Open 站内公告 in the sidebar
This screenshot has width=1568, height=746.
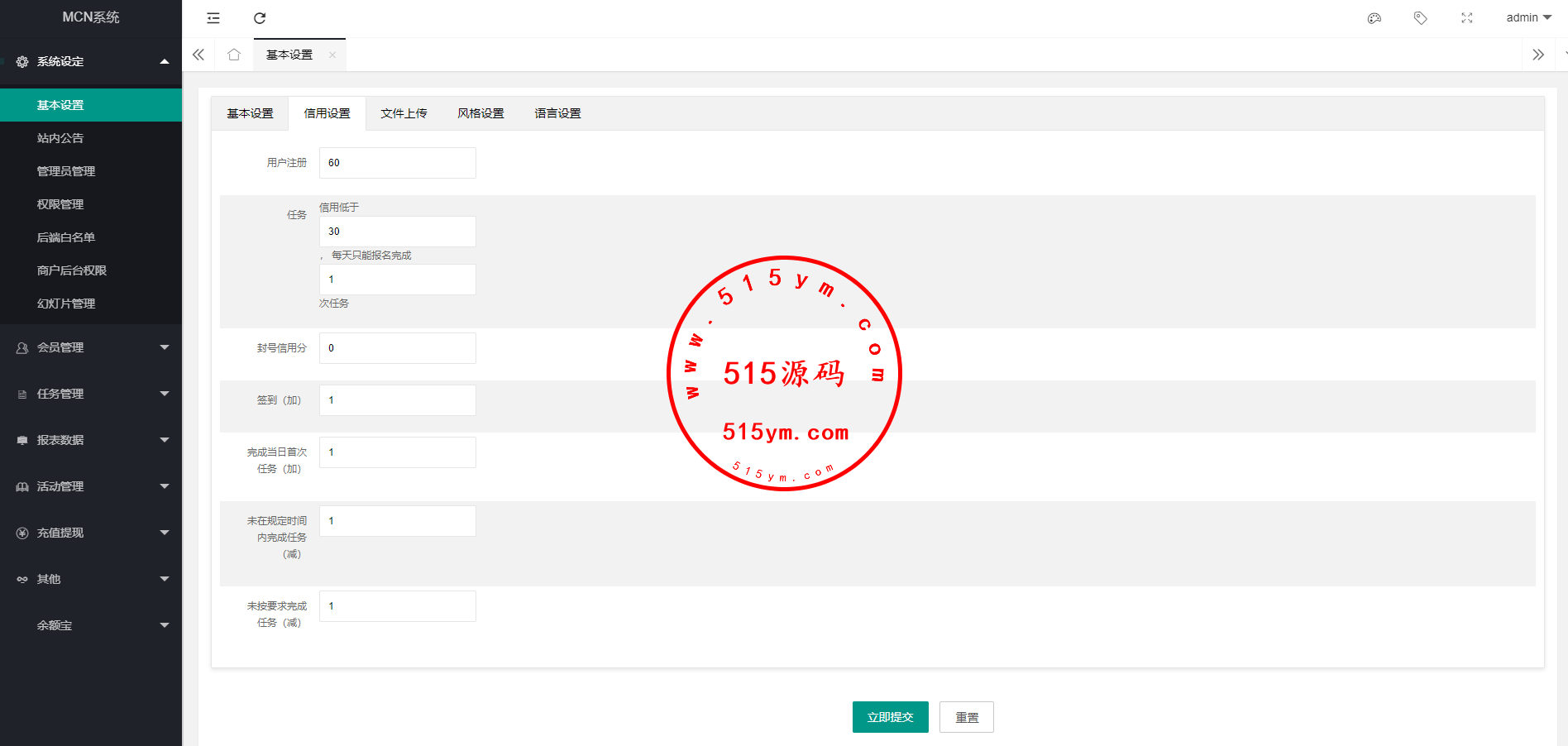pyautogui.click(x=60, y=138)
